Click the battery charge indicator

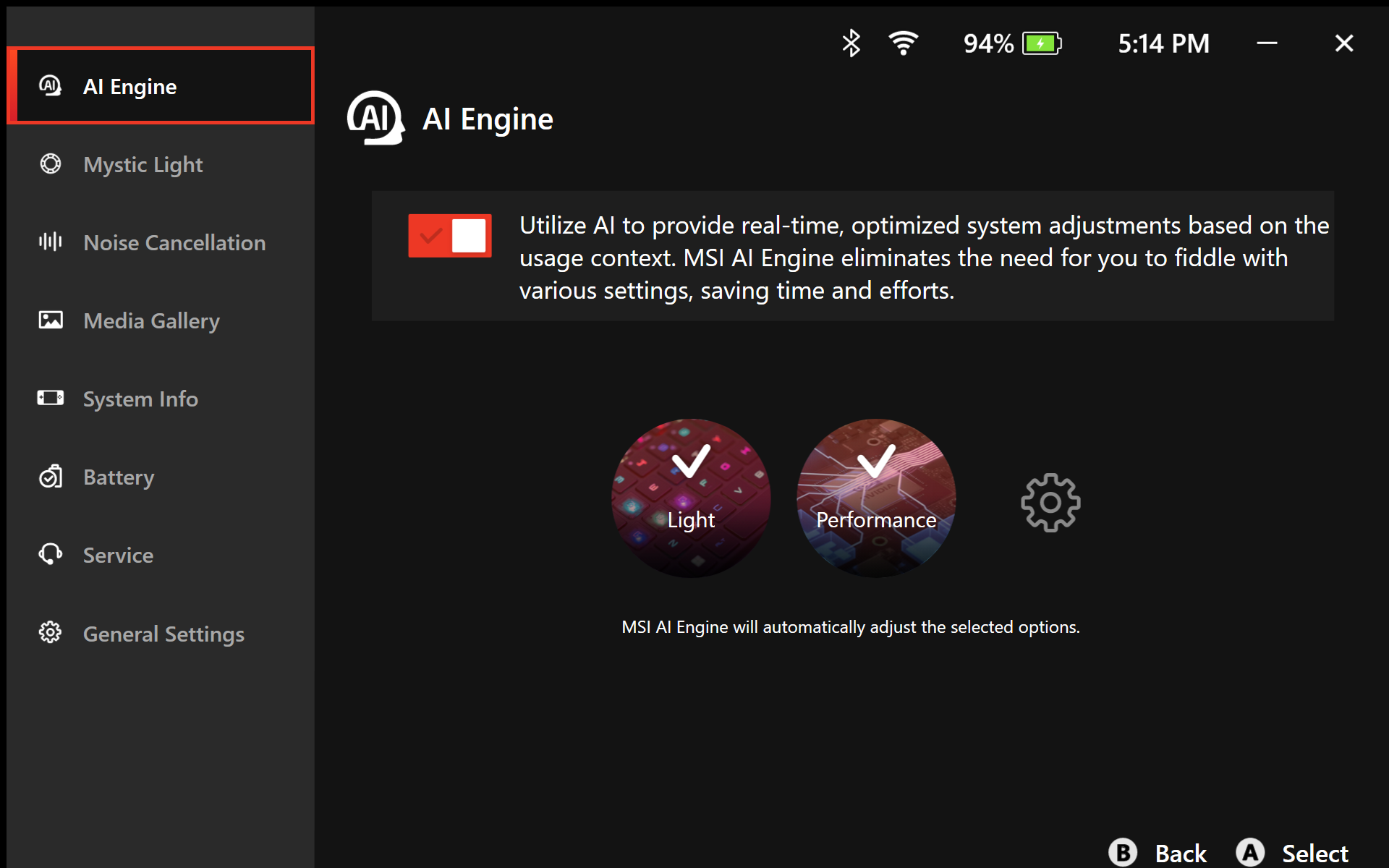coord(1042,43)
